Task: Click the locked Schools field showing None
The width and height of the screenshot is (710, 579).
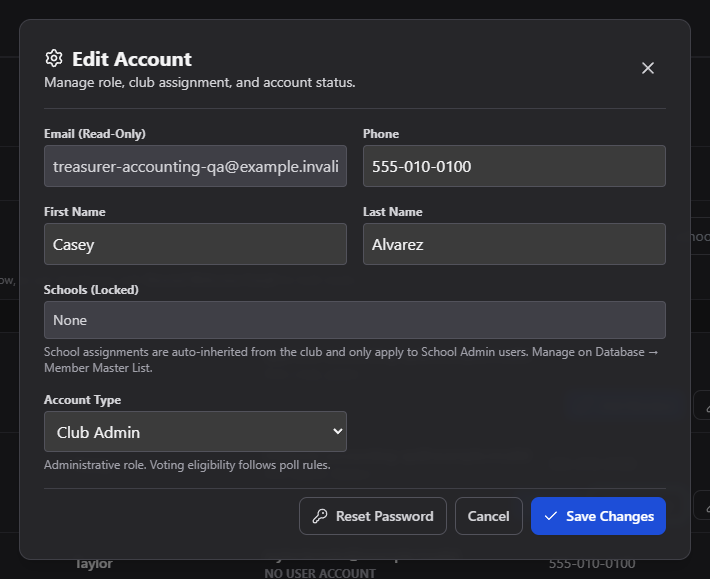Action: point(355,320)
